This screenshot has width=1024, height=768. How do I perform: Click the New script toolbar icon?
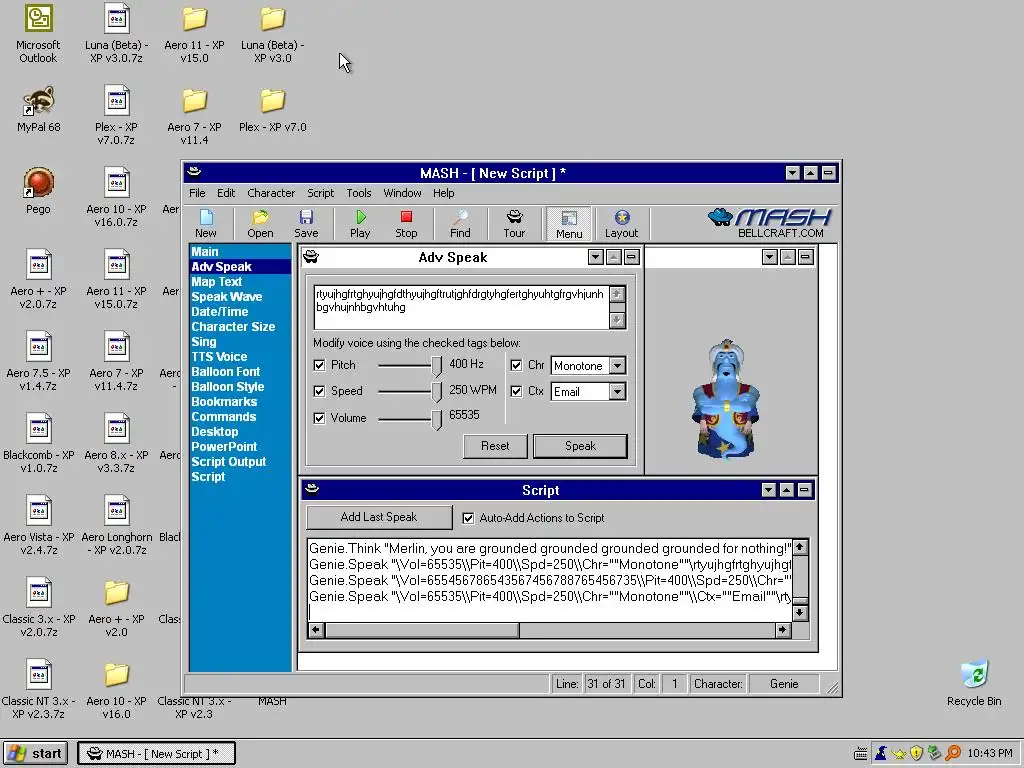point(206,223)
